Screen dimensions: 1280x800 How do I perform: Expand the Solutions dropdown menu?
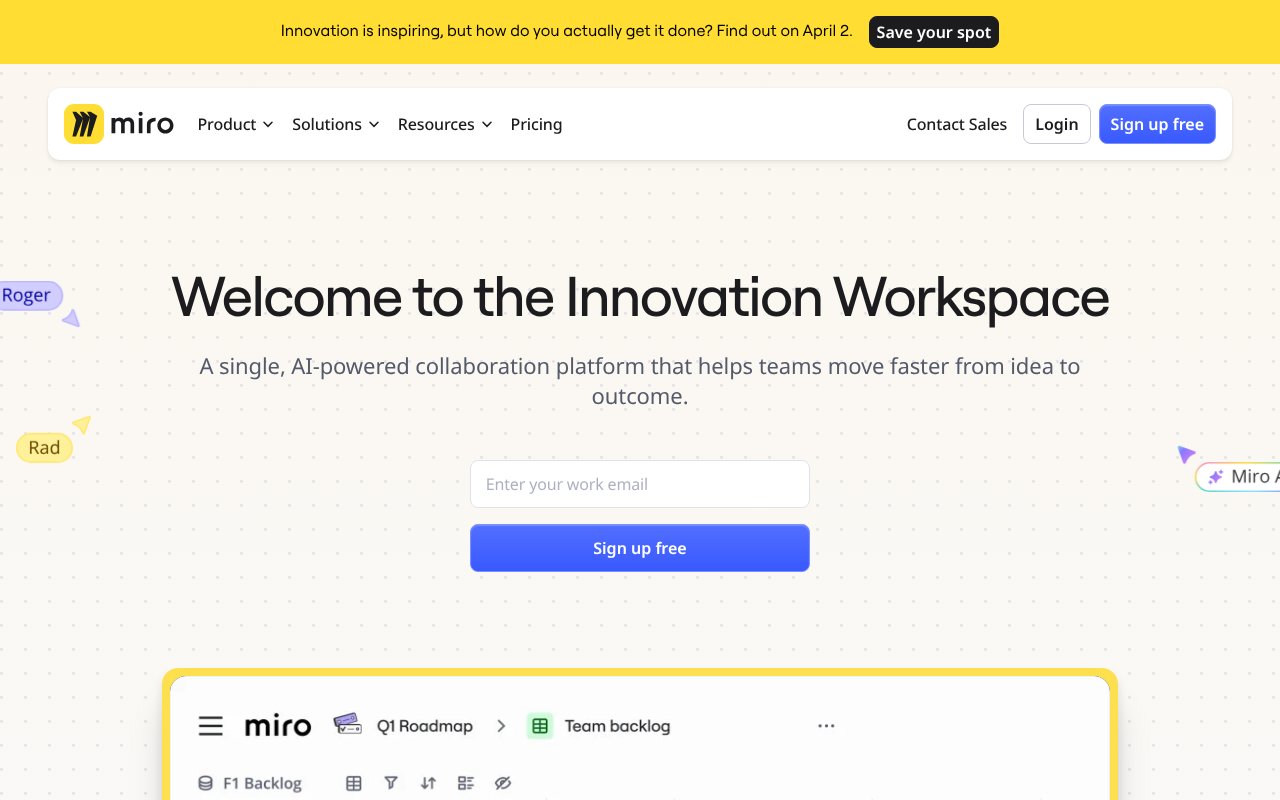coord(335,124)
